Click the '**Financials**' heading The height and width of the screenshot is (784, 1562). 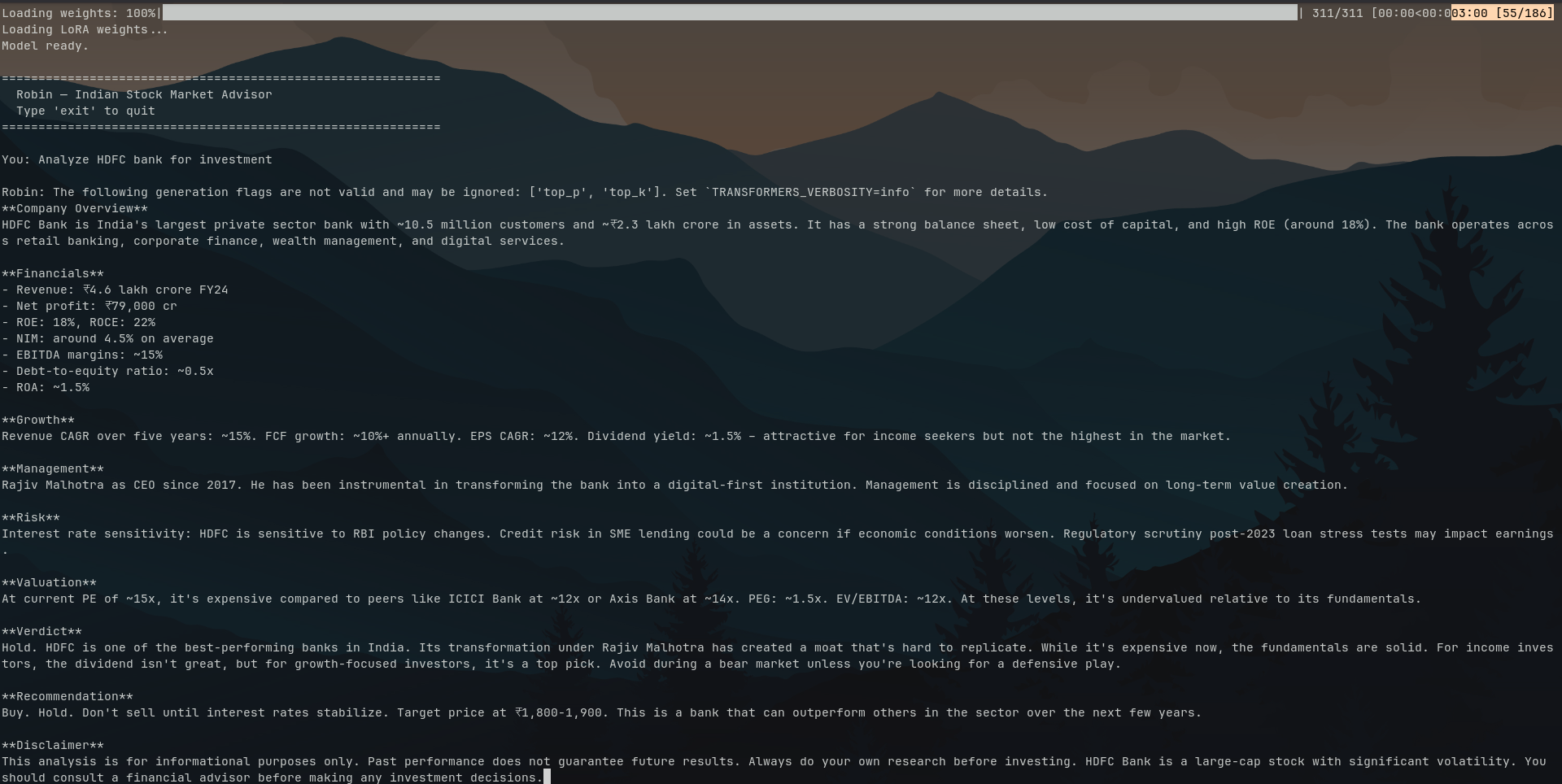tap(53, 273)
